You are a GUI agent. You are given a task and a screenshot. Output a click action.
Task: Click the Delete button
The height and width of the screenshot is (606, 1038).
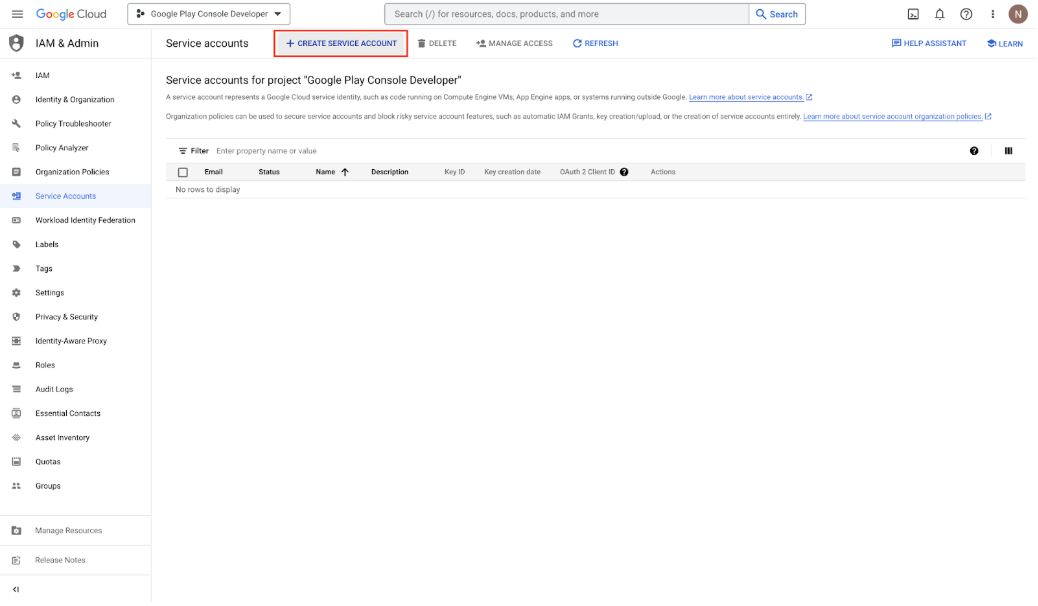pos(437,43)
